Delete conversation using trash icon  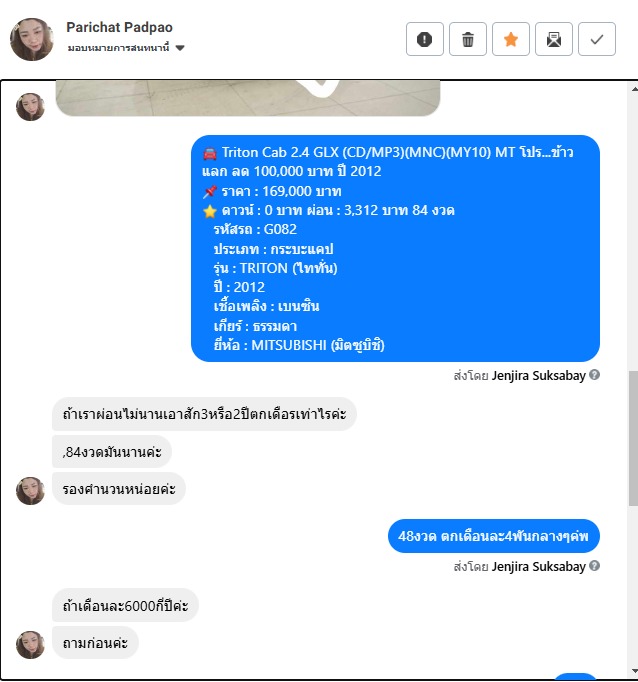[x=468, y=39]
